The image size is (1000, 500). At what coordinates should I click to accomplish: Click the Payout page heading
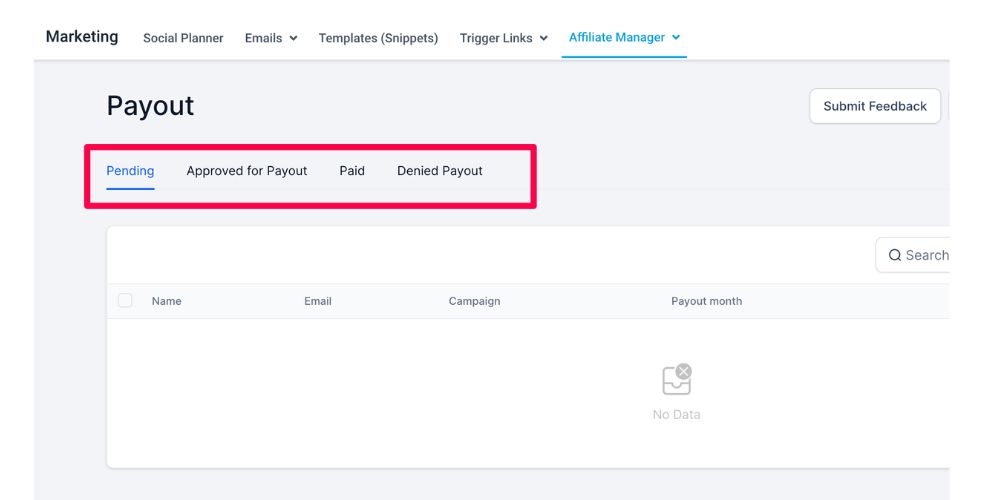[150, 106]
